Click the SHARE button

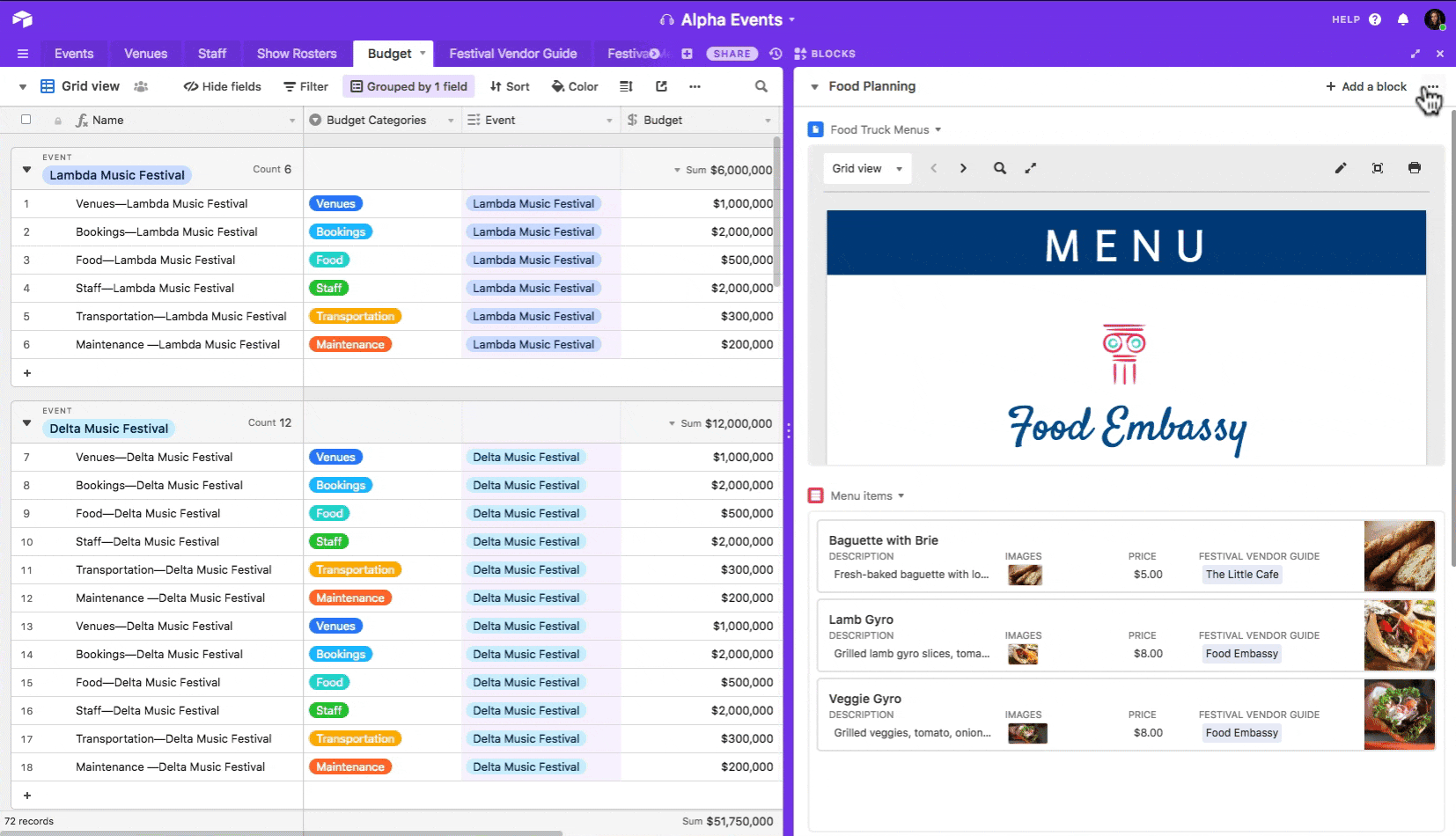tap(732, 54)
